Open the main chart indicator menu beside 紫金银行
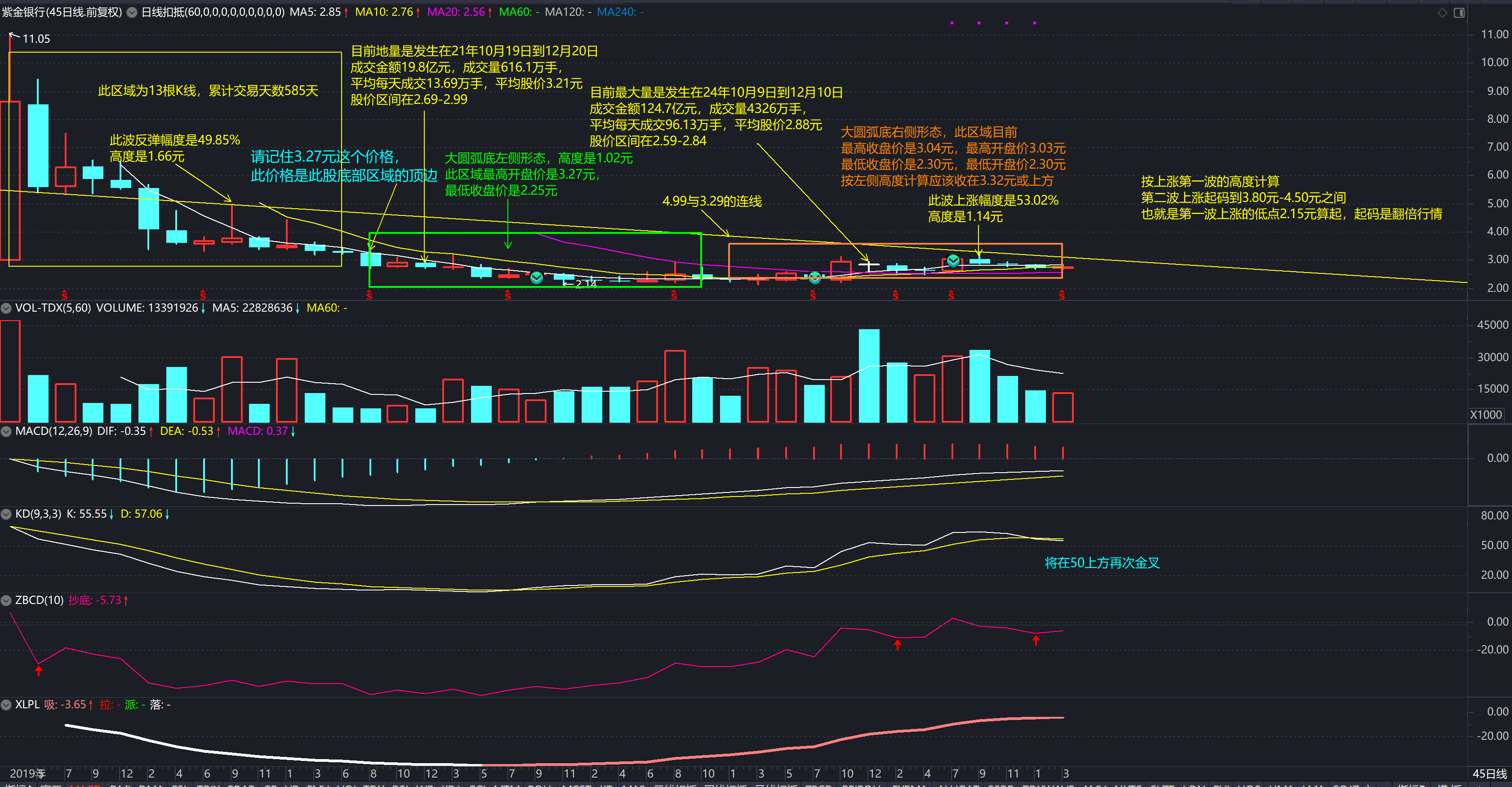This screenshot has height=787, width=1512. point(132,12)
